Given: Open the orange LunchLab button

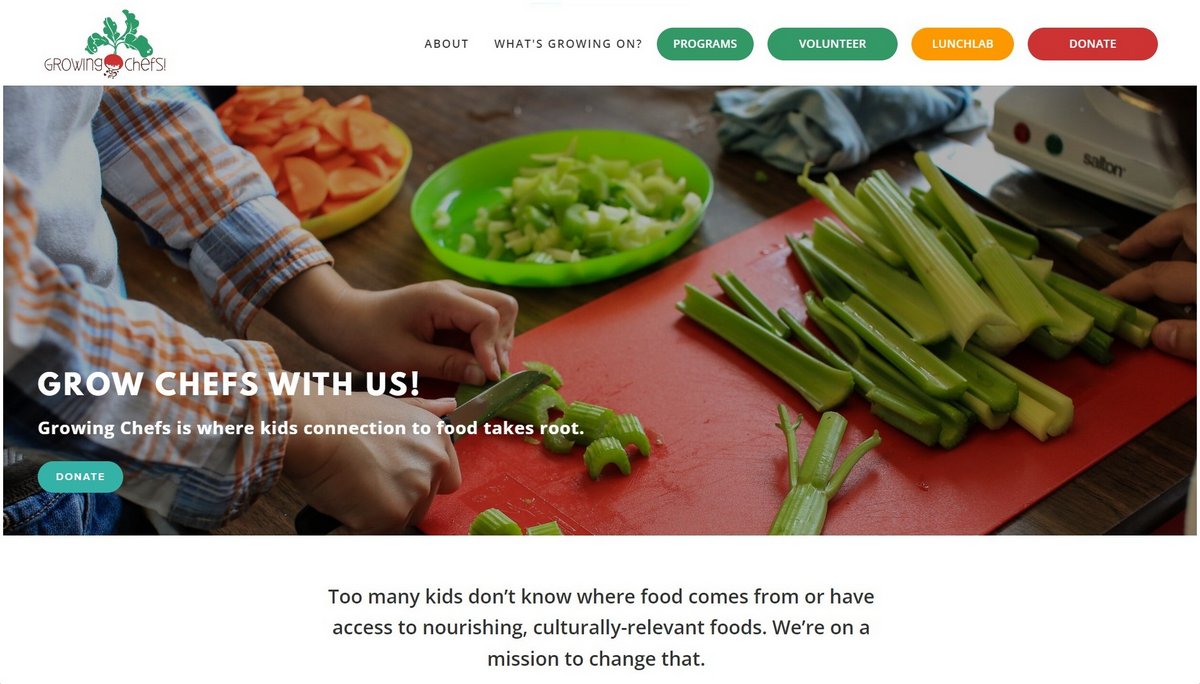Looking at the screenshot, I should click(x=962, y=44).
